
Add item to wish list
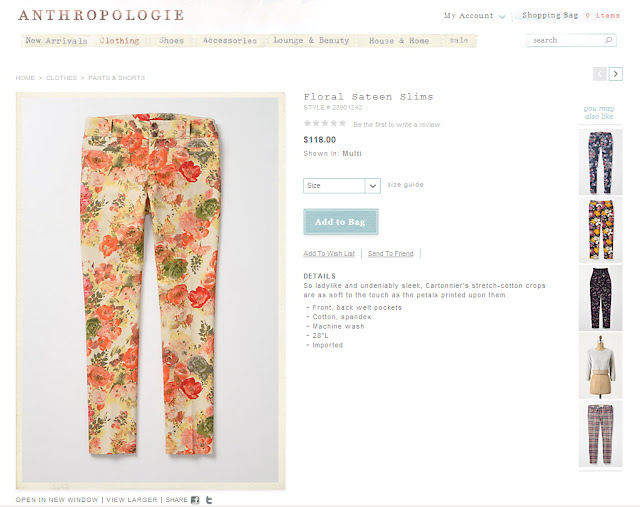tap(329, 254)
